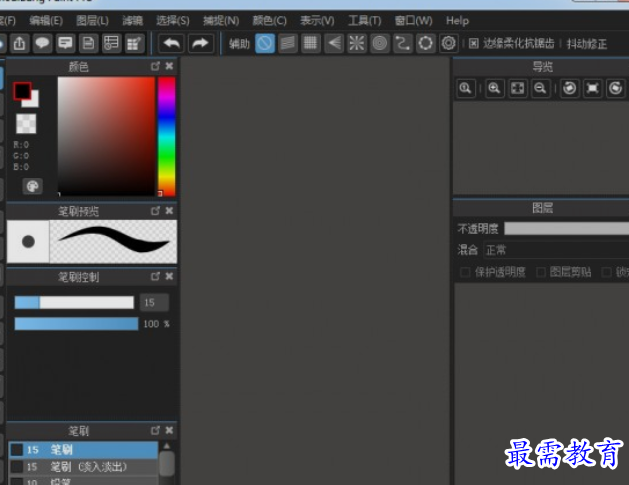Click the 抖动修正 stabilizer label
The height and width of the screenshot is (485, 629).
coord(586,44)
